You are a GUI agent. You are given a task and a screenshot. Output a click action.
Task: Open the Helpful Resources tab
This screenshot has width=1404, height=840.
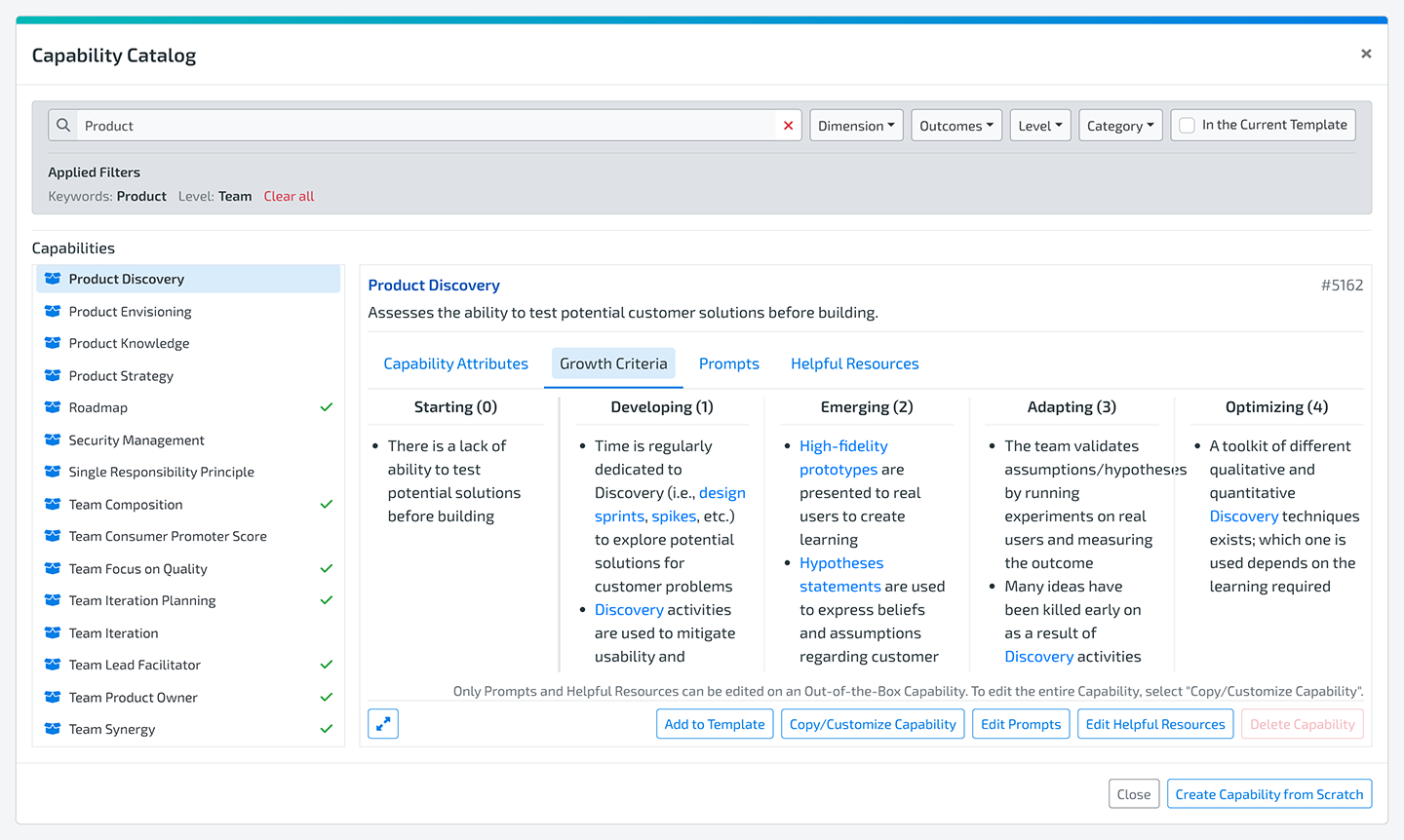(854, 363)
